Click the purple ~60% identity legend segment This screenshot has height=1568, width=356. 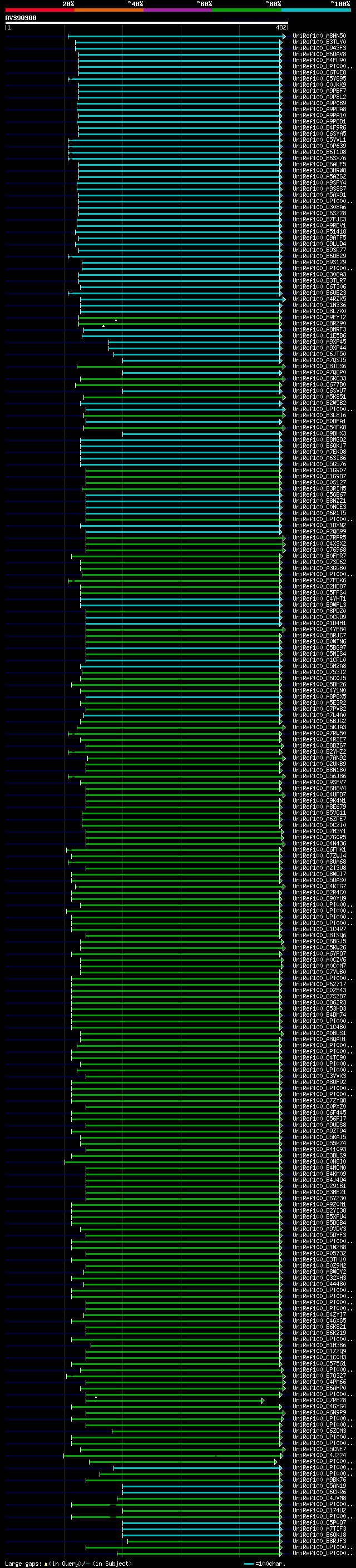[x=179, y=10]
